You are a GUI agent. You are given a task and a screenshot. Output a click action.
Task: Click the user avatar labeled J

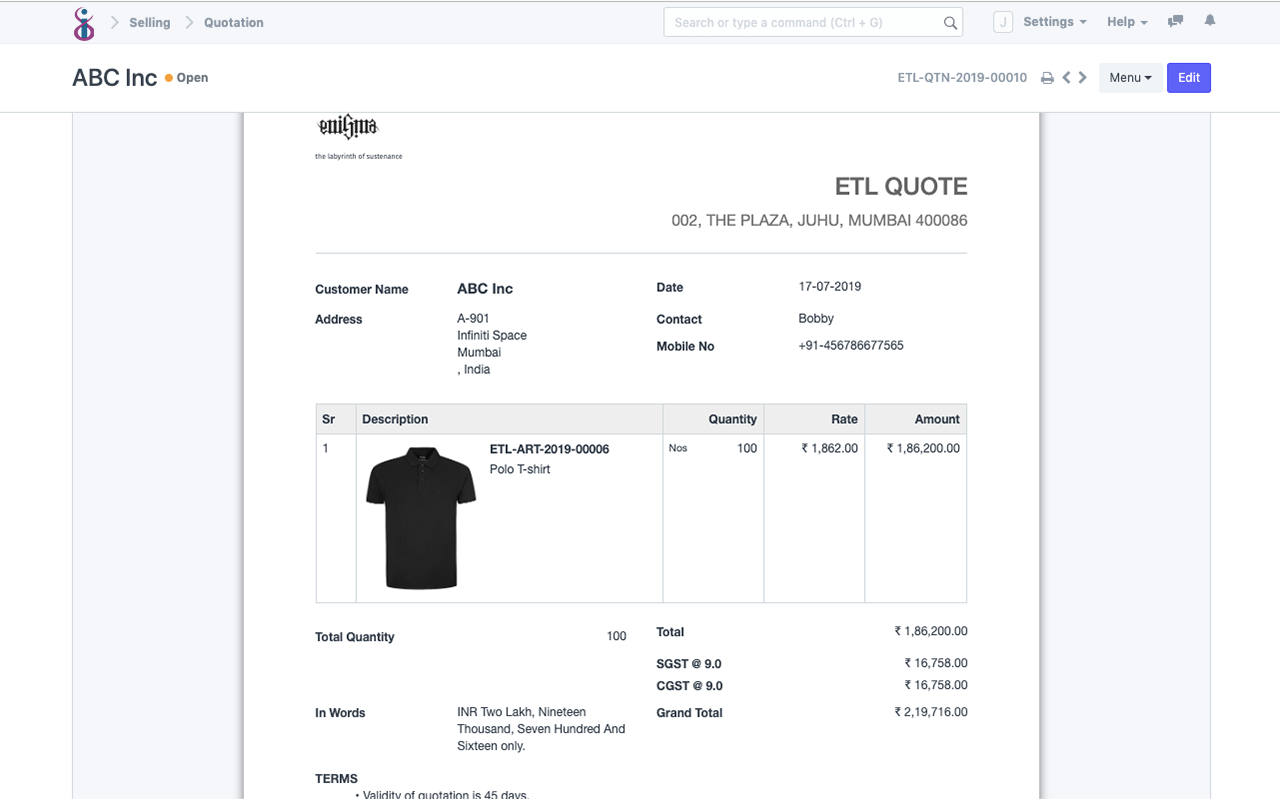(x=1003, y=21)
